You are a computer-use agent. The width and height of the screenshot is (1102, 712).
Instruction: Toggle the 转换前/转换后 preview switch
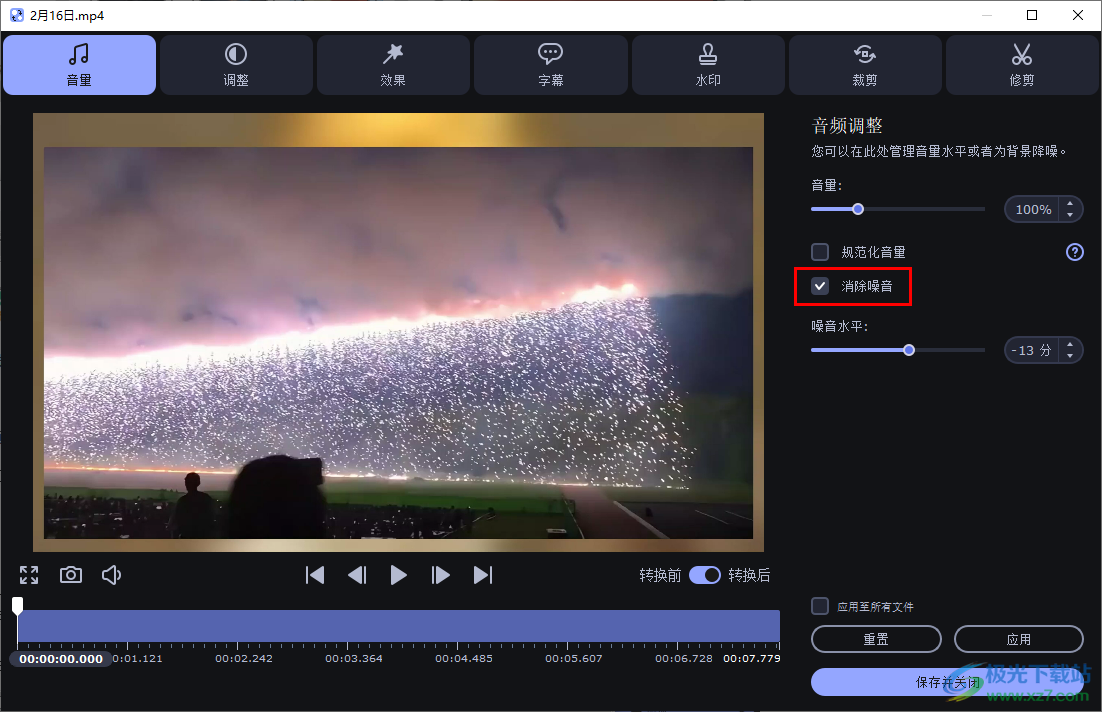pos(705,575)
